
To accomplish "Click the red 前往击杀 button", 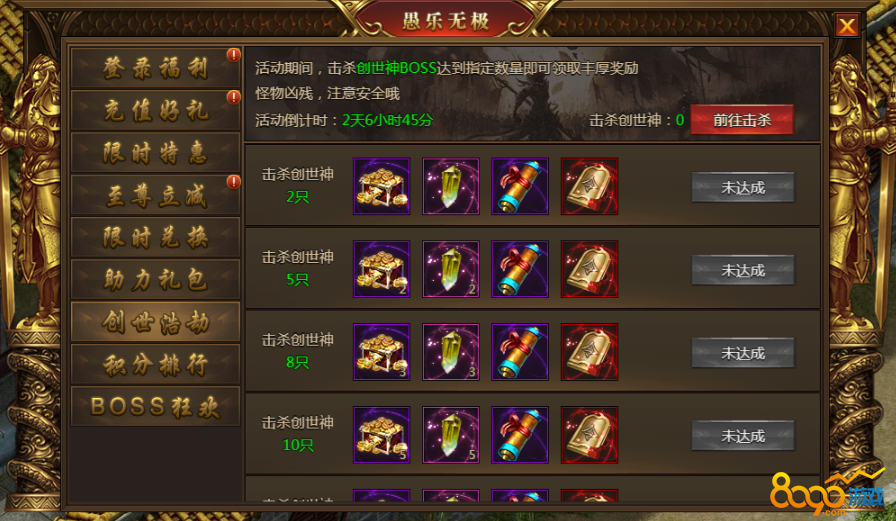I will point(742,120).
